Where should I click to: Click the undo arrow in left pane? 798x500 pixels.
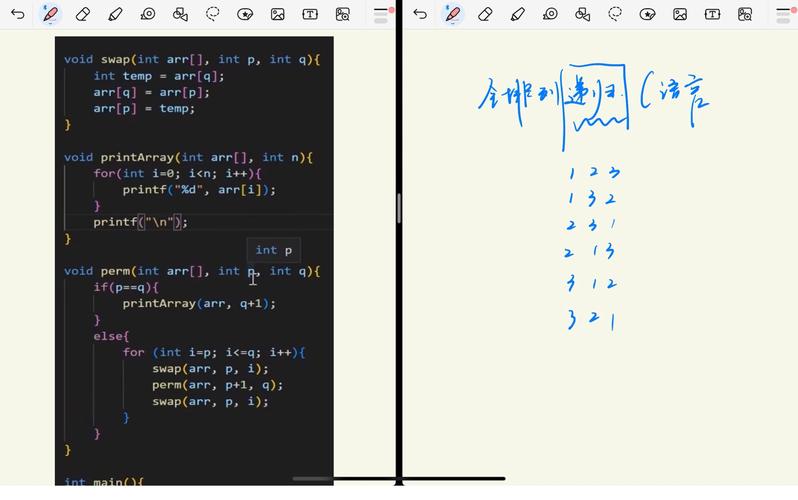coord(17,14)
